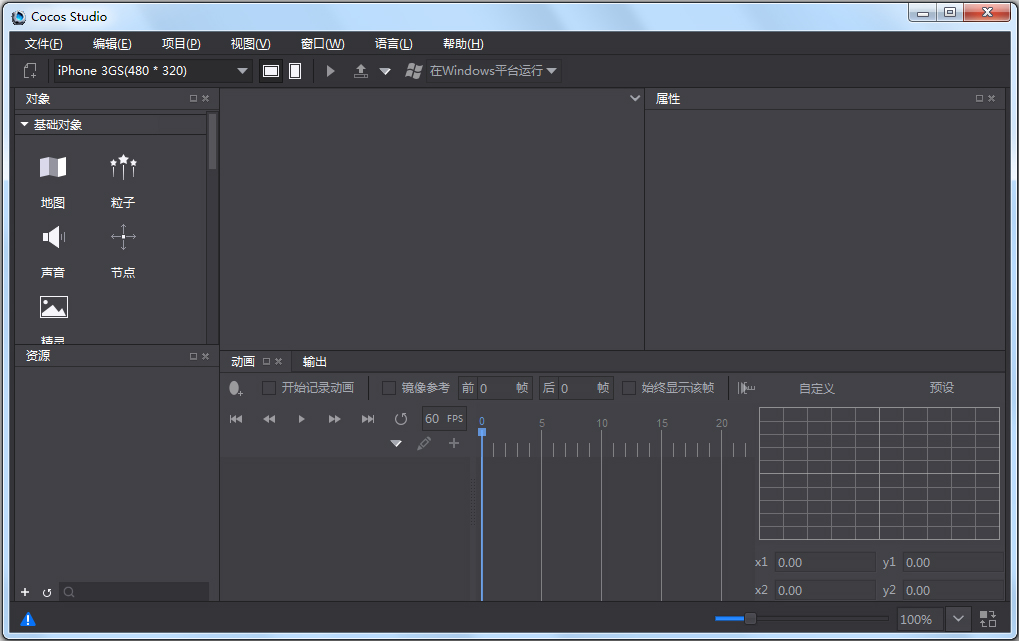The width and height of the screenshot is (1019, 641).
Task: Open the 文件(F) menu
Action: point(43,44)
